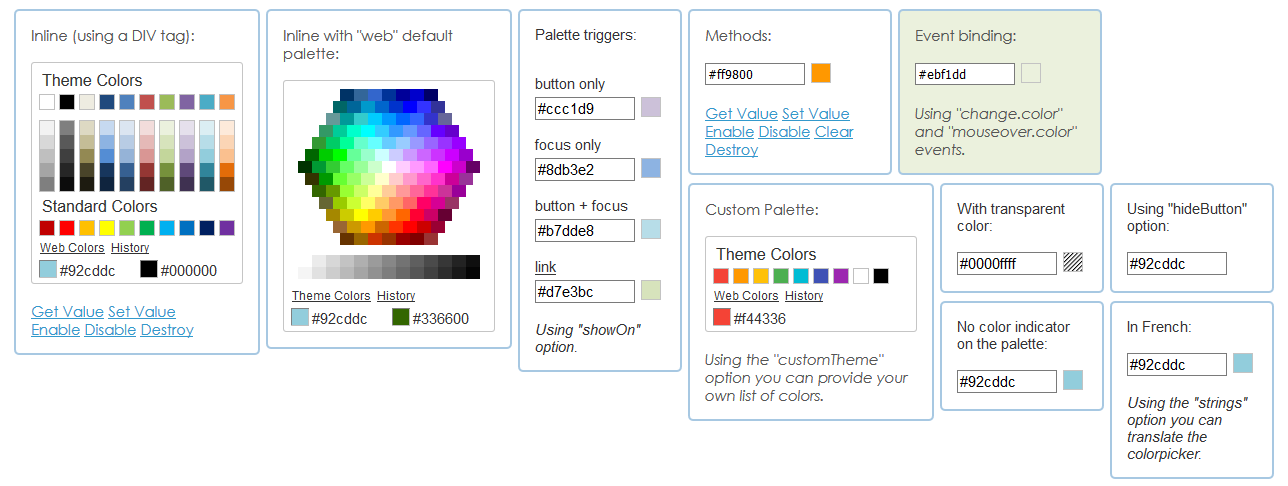Click the orange trigger button beside #ff9800 field
This screenshot has height=486, width=1288.
[x=821, y=73]
